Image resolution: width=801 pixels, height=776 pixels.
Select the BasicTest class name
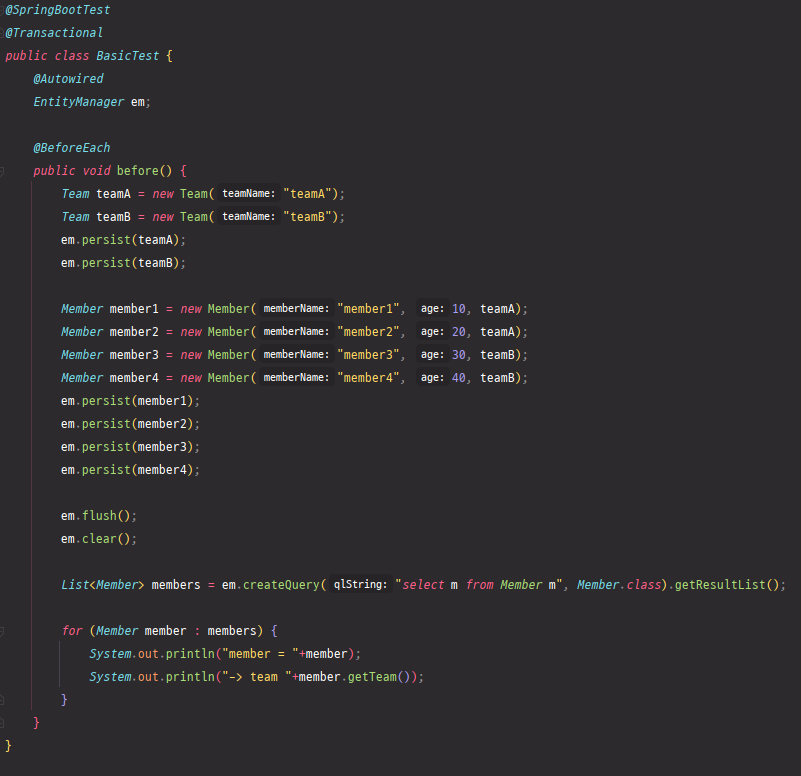[128, 56]
